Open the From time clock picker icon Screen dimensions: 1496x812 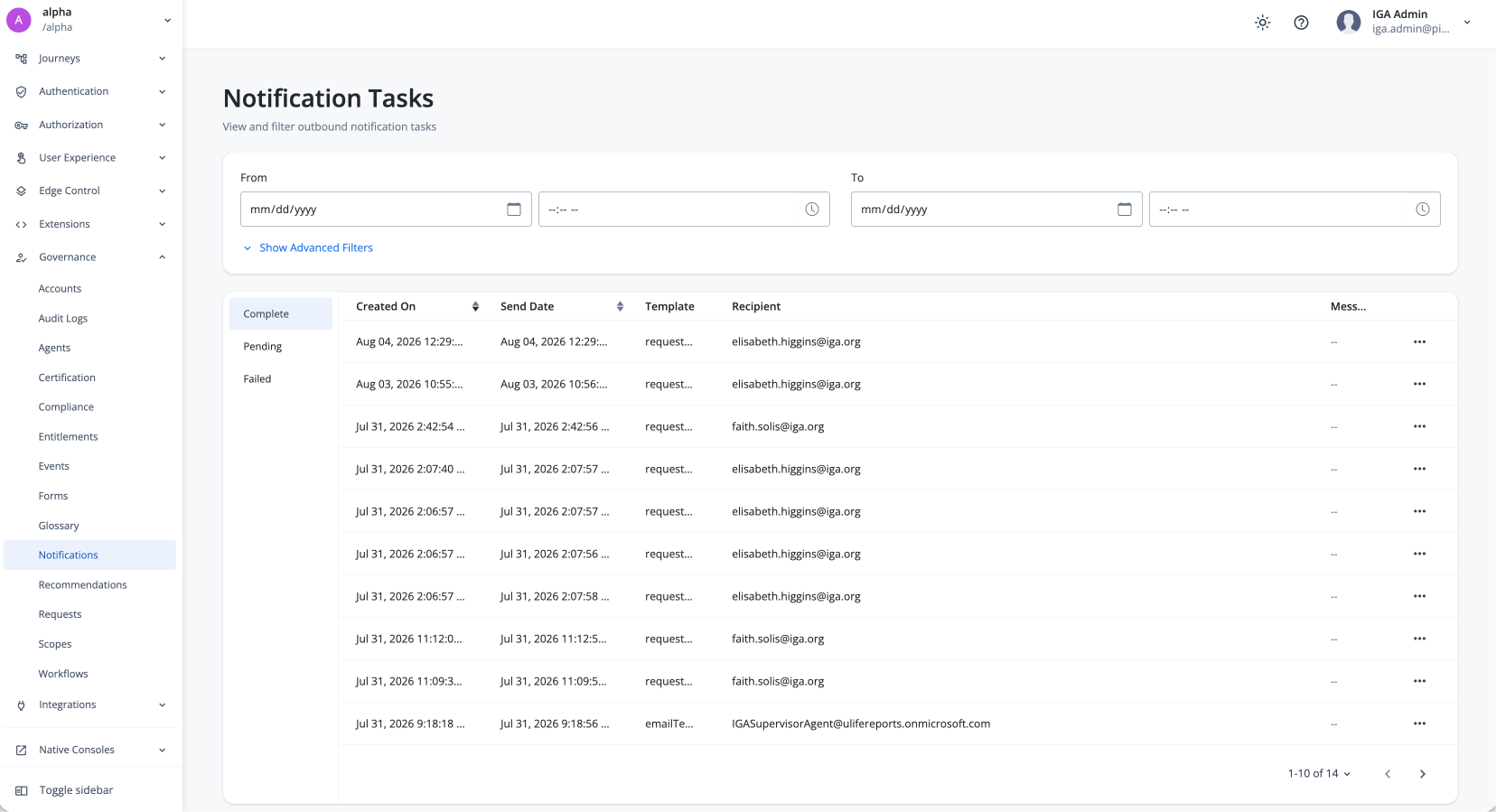point(812,210)
